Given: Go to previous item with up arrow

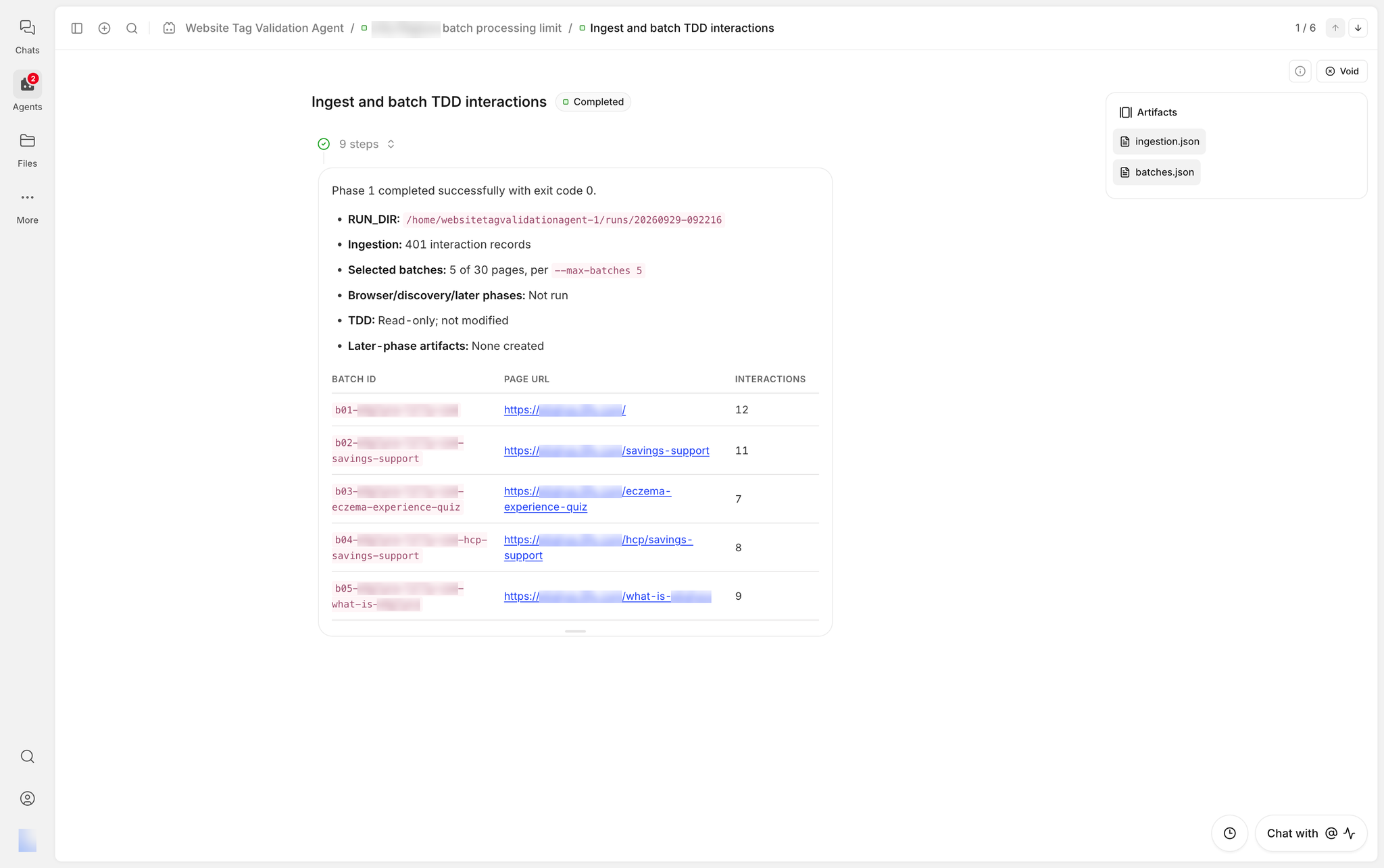Looking at the screenshot, I should [x=1335, y=28].
